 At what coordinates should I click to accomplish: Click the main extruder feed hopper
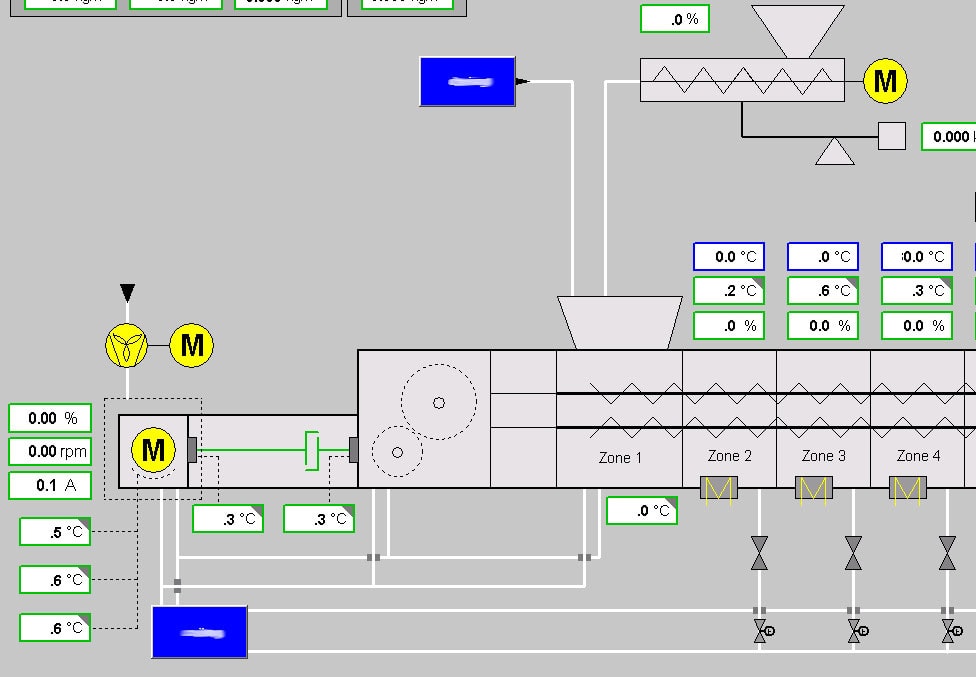[x=620, y=322]
